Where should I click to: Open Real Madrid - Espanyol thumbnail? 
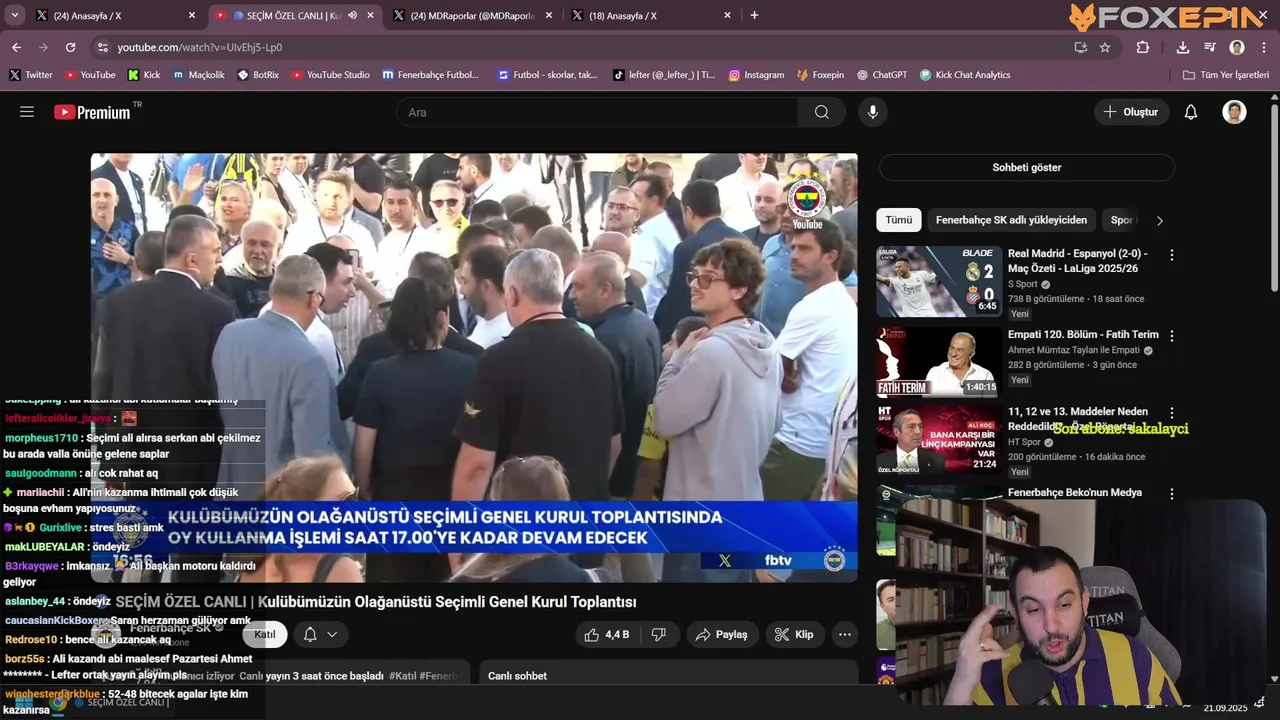point(939,281)
